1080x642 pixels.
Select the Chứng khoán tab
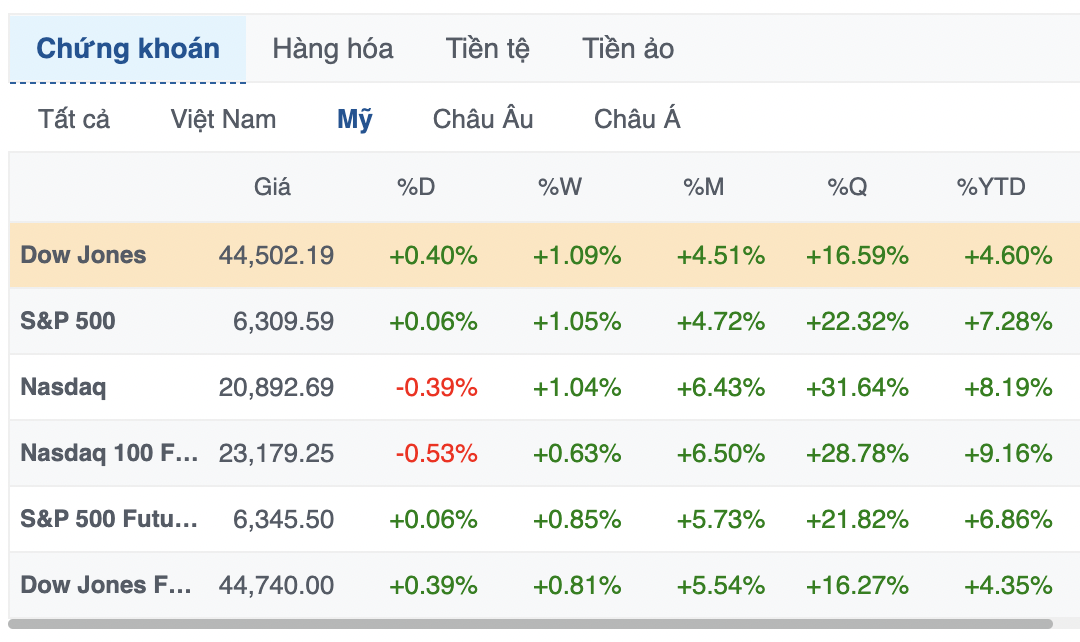(127, 49)
